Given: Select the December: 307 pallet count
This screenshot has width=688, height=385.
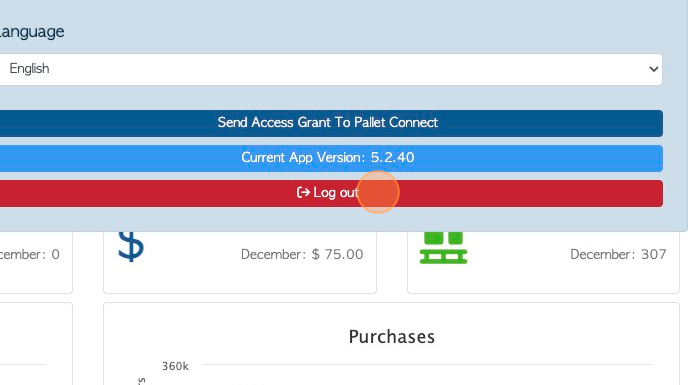Looking at the screenshot, I should click(618, 254).
